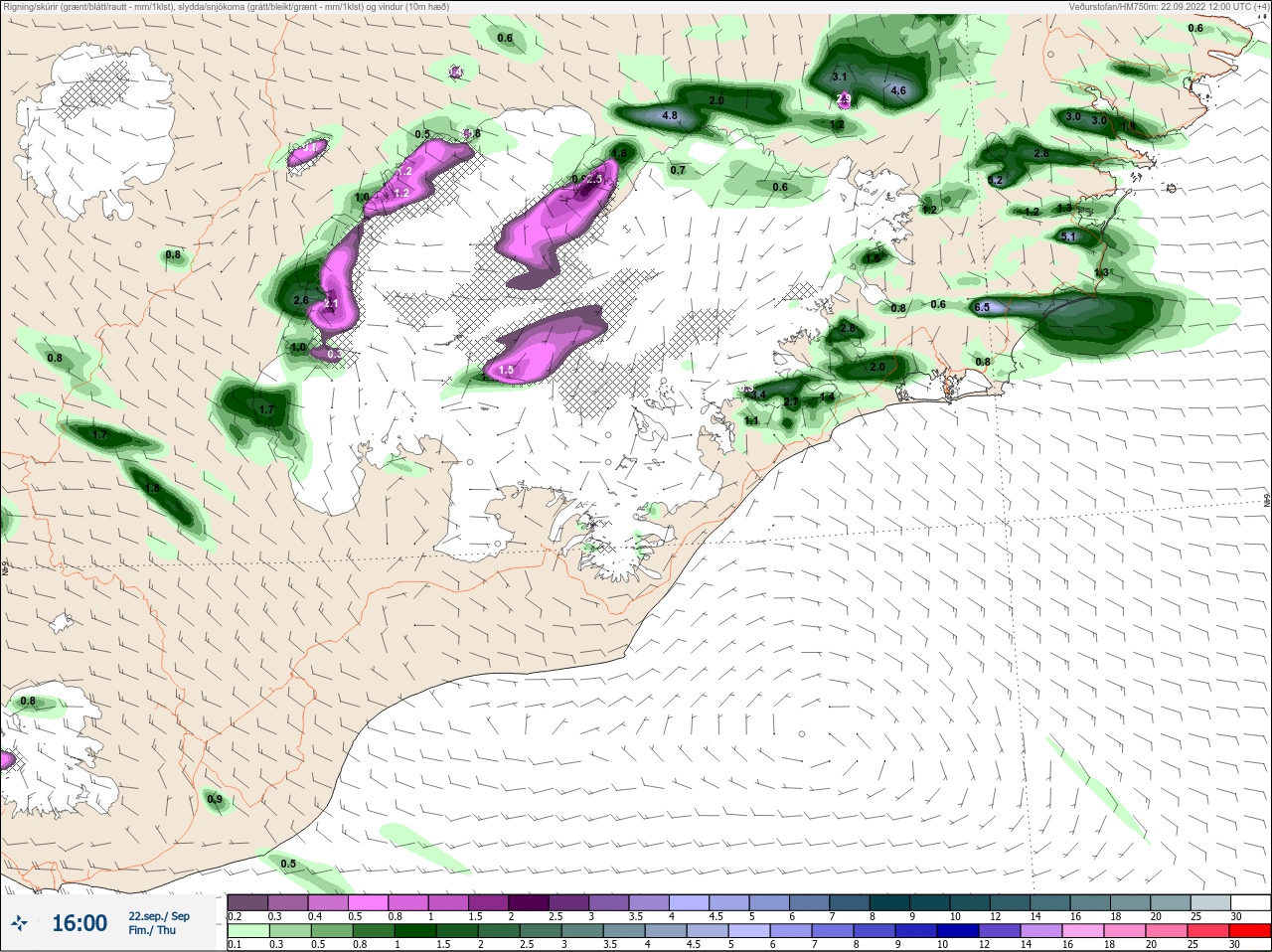Click the 4.8 precipitation value on map
Image resolution: width=1272 pixels, height=952 pixels.
670,115
